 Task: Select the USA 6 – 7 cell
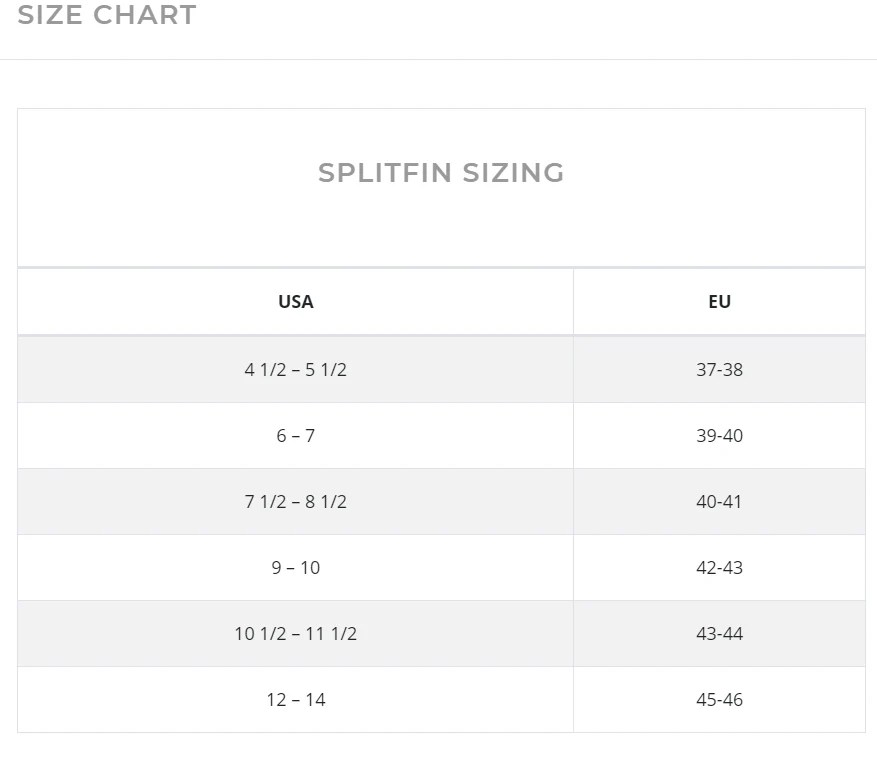[x=295, y=435]
